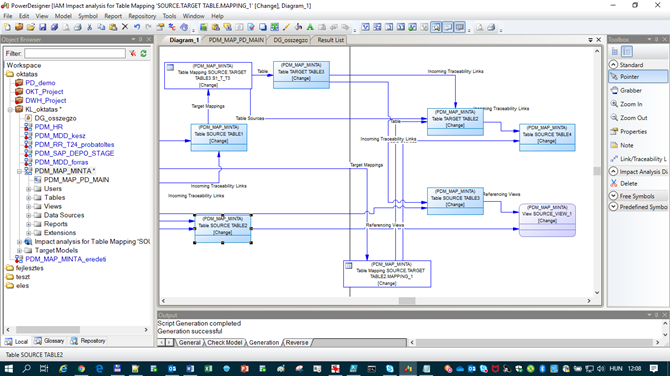Click the Cut scissors toolbar icon
This screenshot has height=376, width=670.
click(x=89, y=27)
